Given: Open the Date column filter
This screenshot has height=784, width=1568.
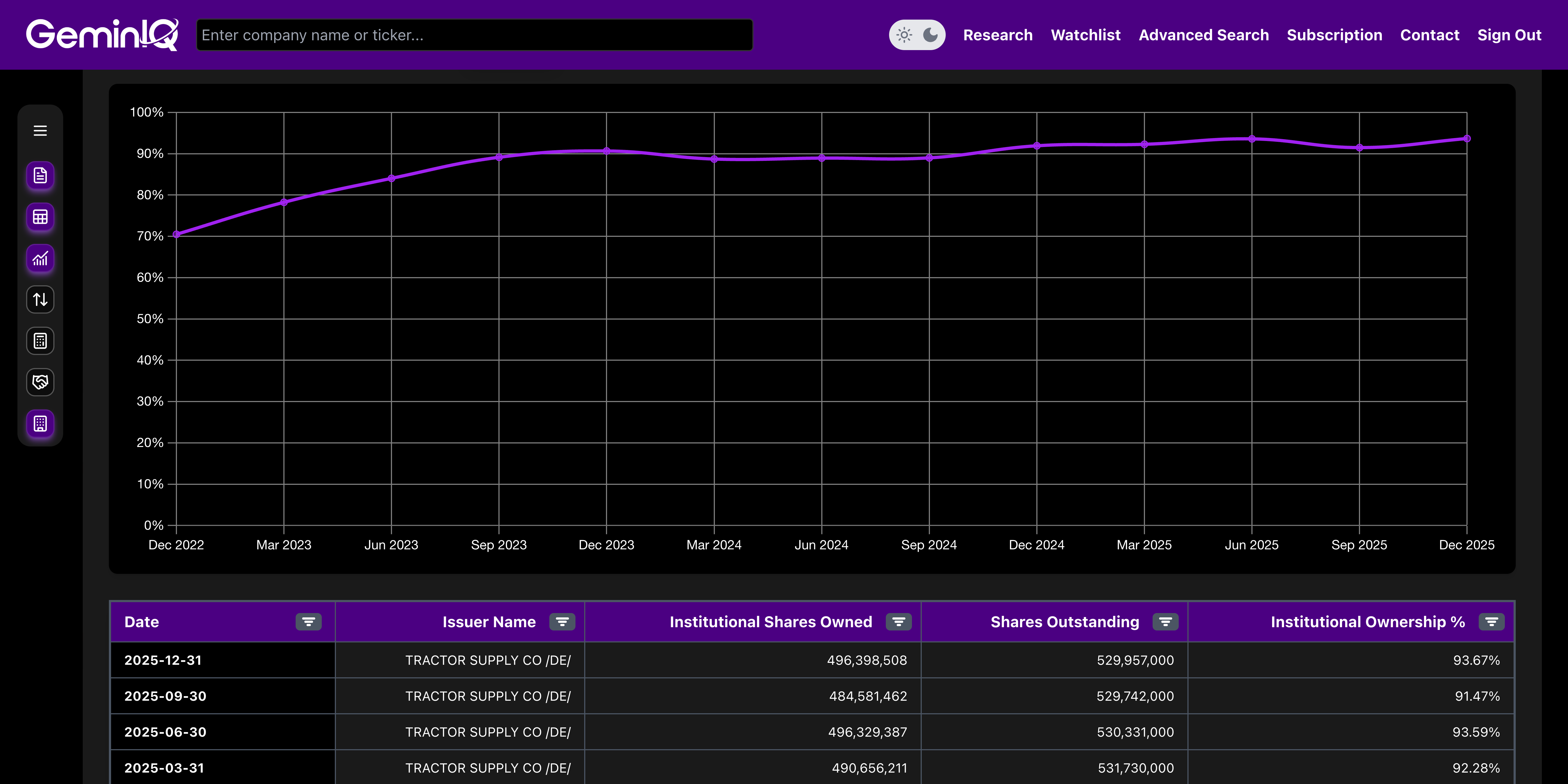Looking at the screenshot, I should 309,621.
